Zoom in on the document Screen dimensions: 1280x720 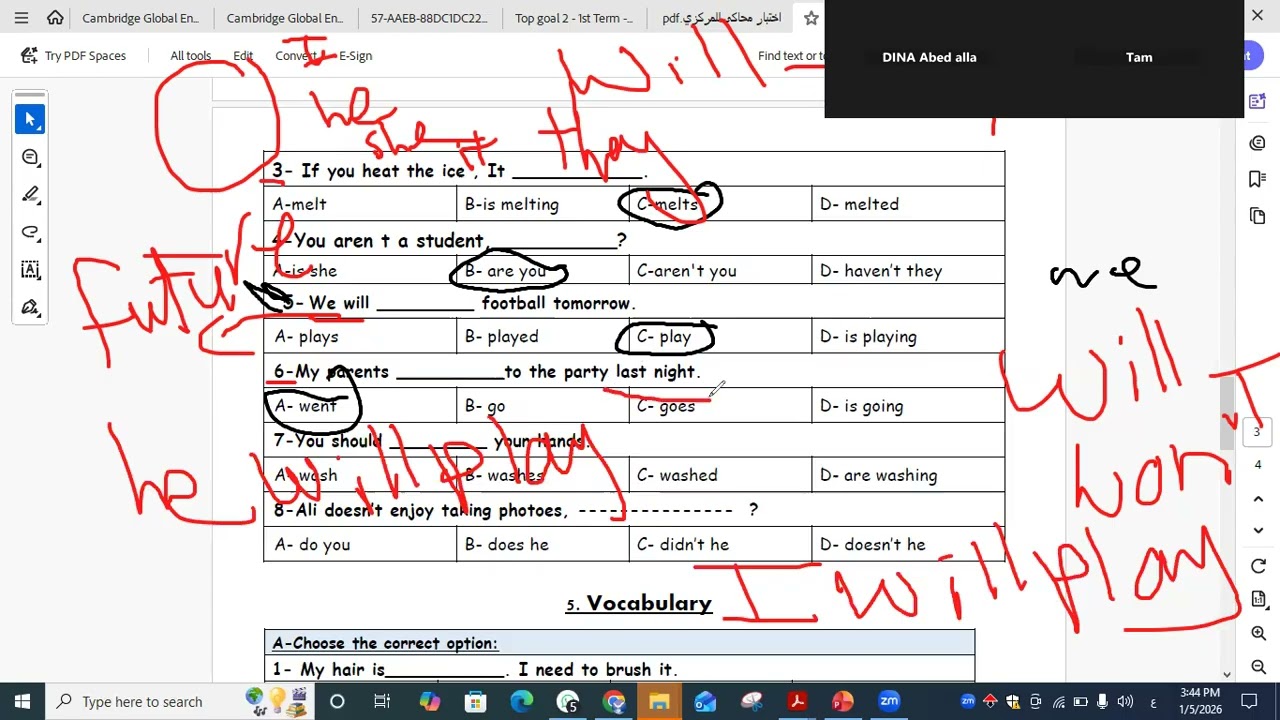tap(1258, 633)
